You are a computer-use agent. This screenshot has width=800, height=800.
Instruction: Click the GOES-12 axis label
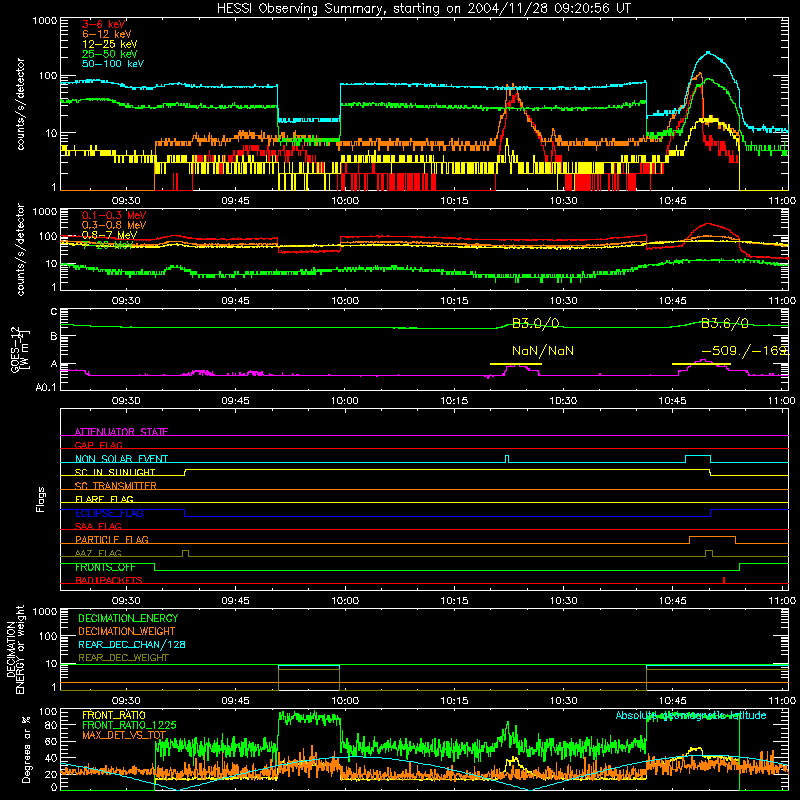pos(19,349)
